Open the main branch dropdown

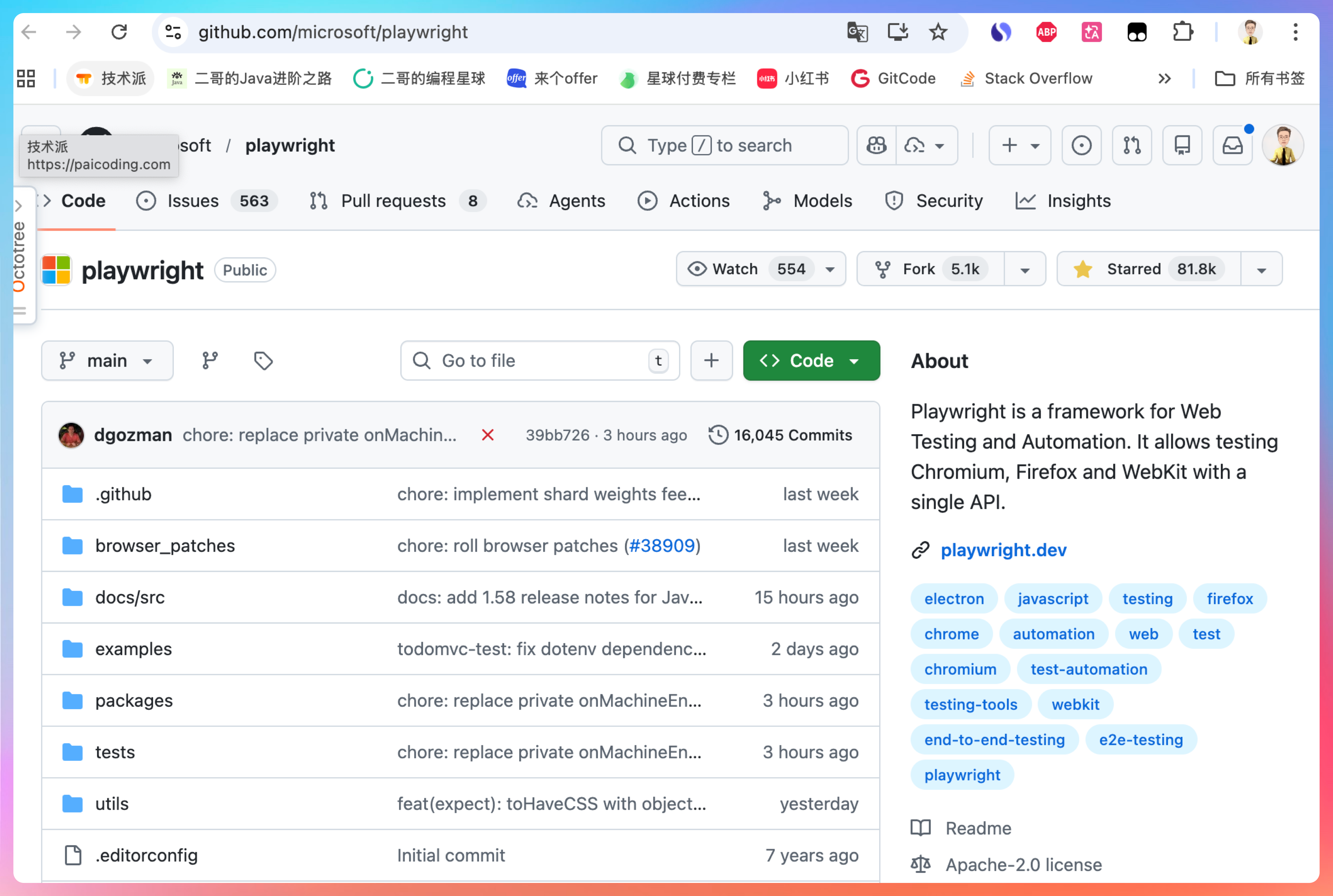pyautogui.click(x=107, y=360)
